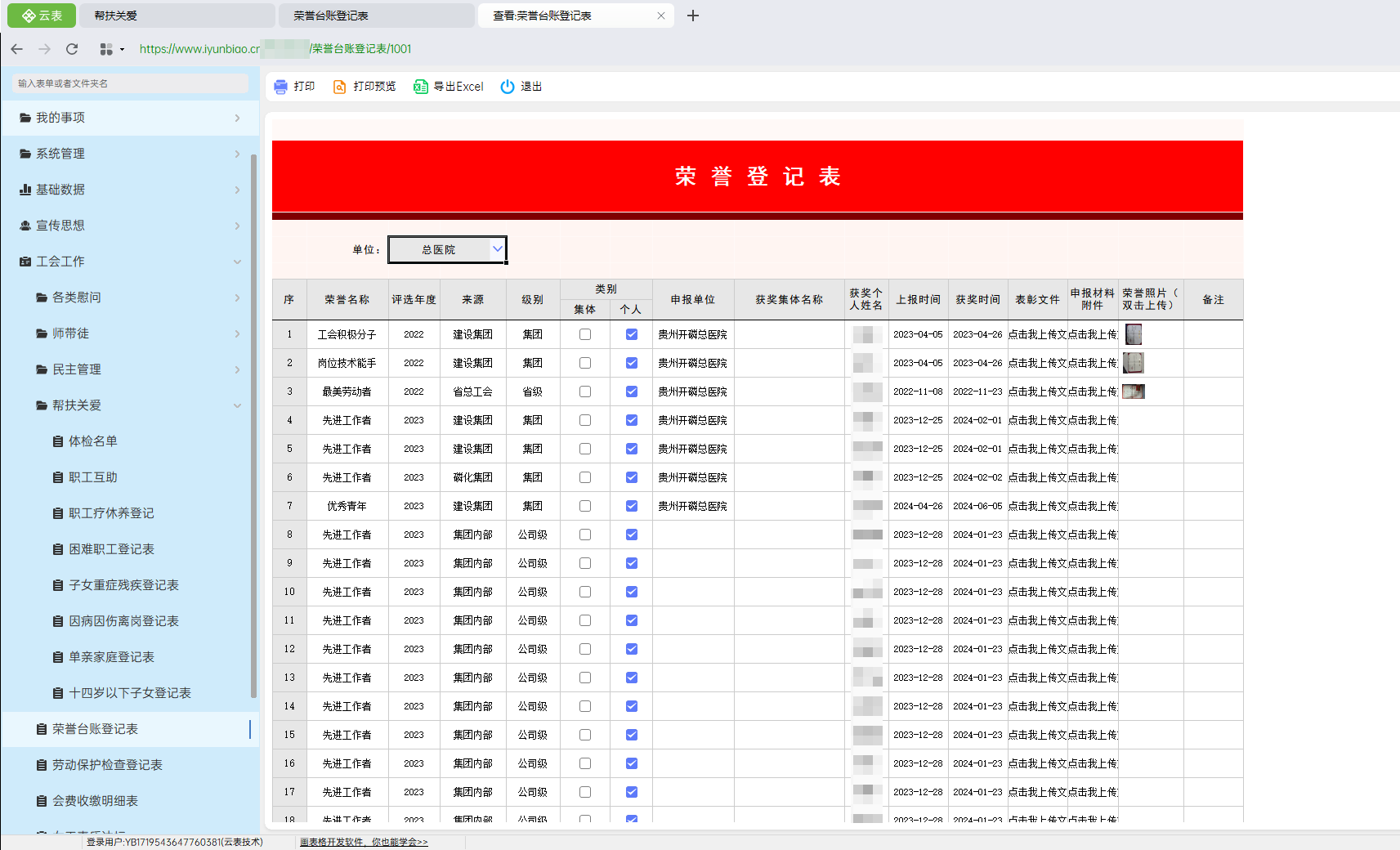Toggle individual checkbox in row 8

tap(632, 535)
